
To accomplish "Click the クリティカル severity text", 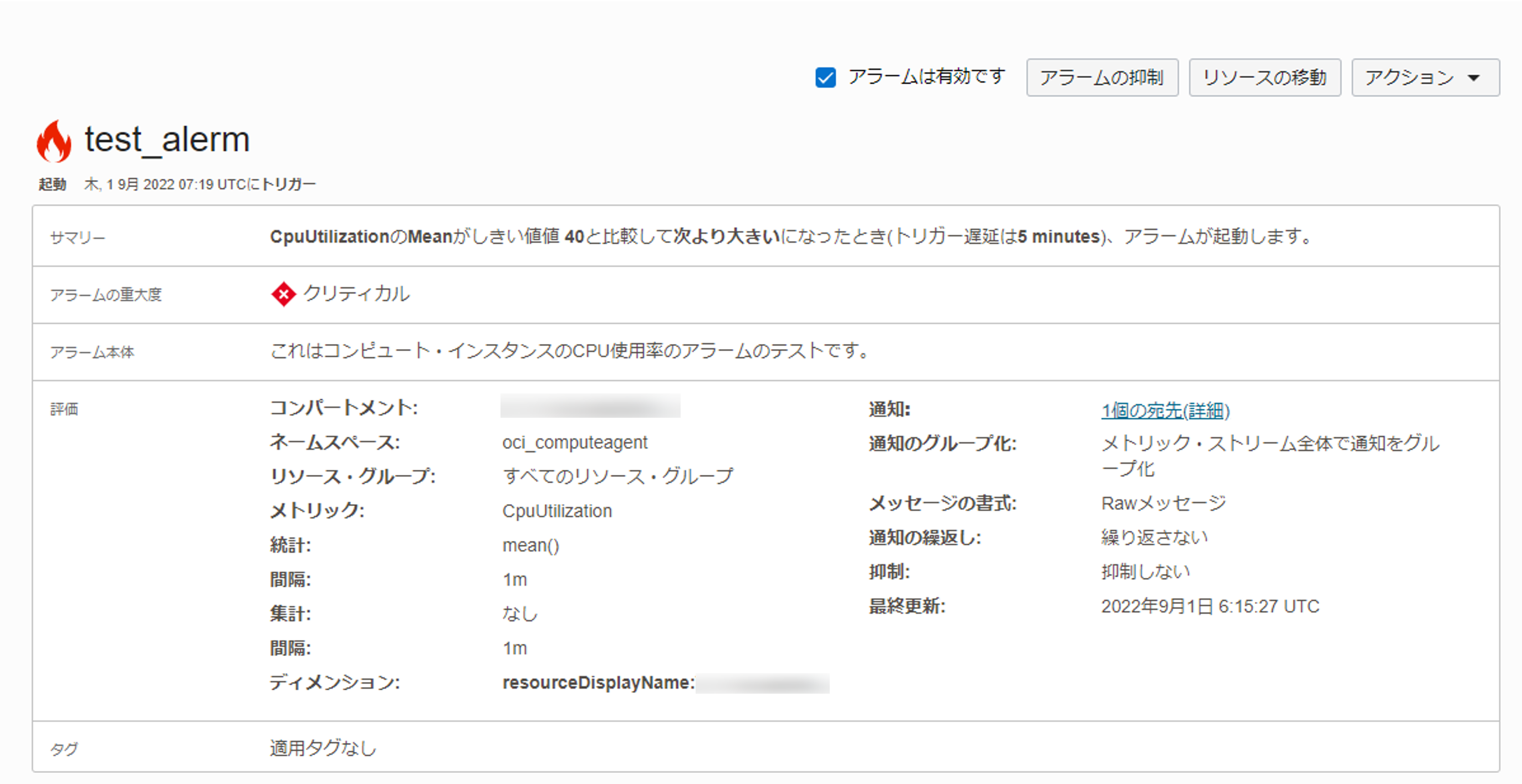I will click(356, 294).
